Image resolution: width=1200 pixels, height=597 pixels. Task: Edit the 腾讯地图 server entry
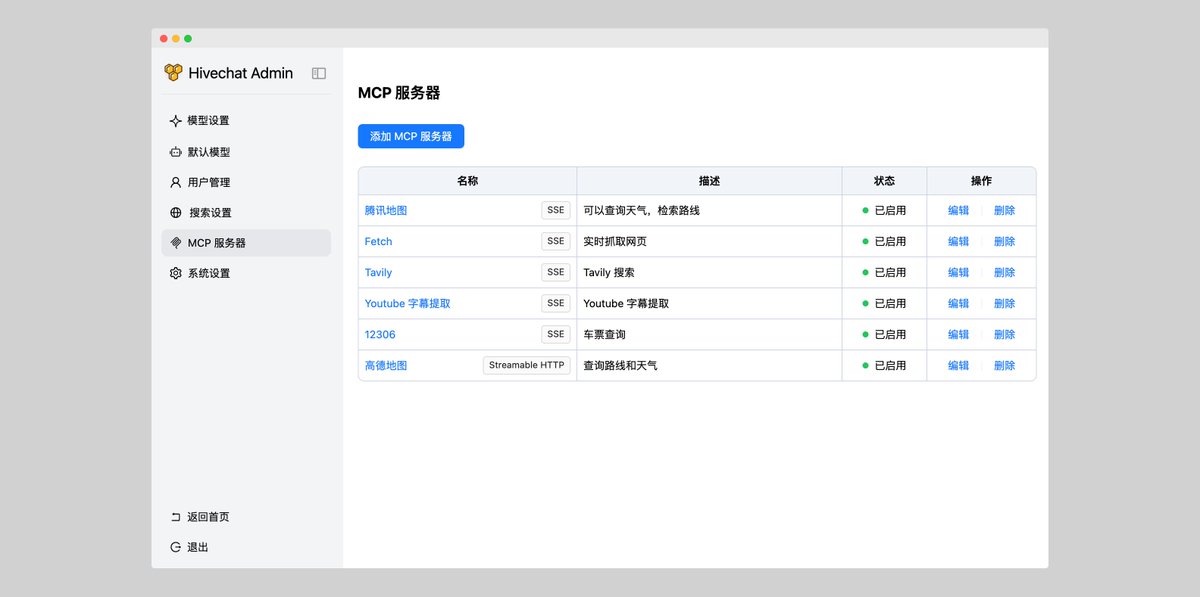[x=957, y=210]
